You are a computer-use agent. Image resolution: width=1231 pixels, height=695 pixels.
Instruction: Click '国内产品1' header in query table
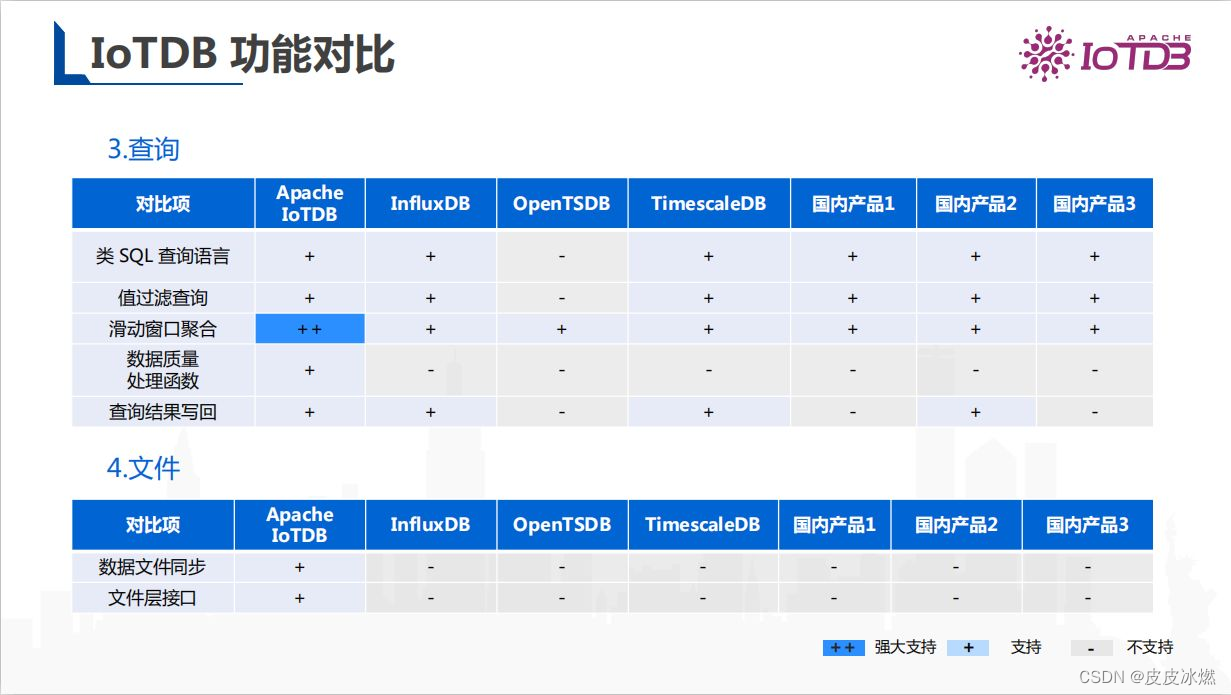tap(853, 204)
